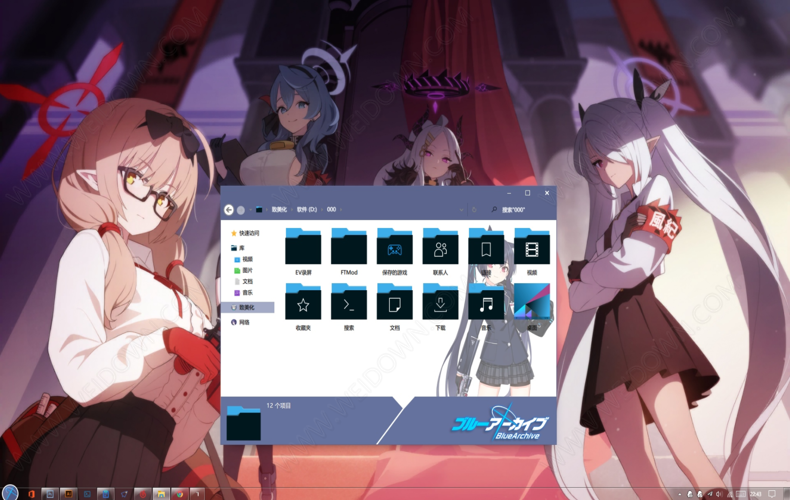Open Adobe Illustrator from taskbar

click(x=69, y=494)
